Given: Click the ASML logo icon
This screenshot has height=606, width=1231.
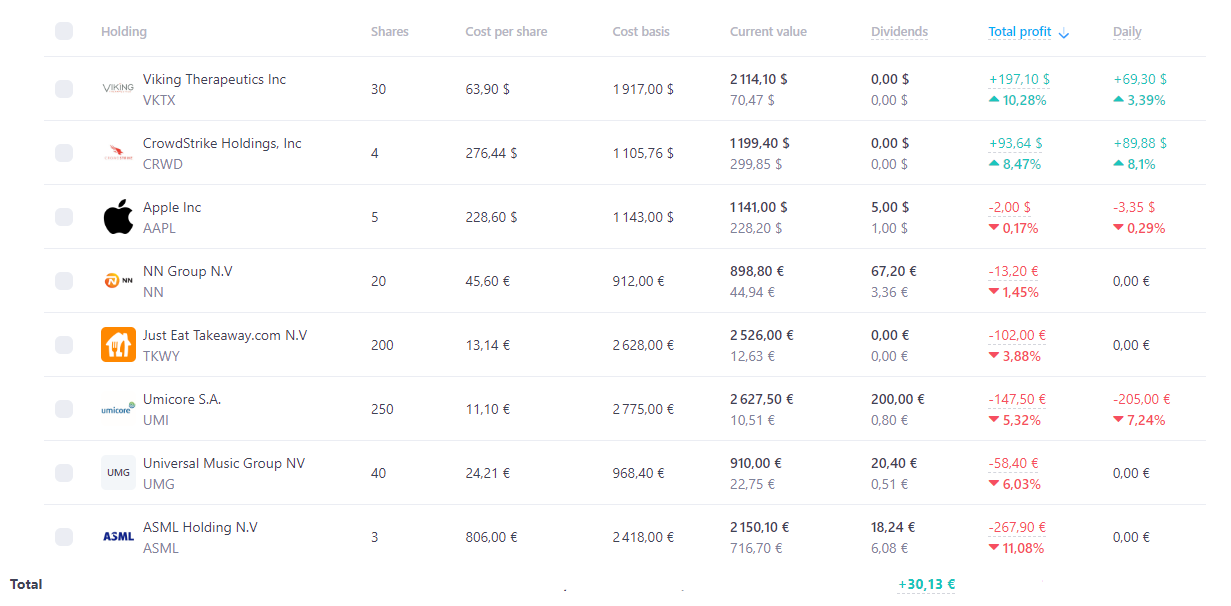Looking at the screenshot, I should click(x=118, y=537).
